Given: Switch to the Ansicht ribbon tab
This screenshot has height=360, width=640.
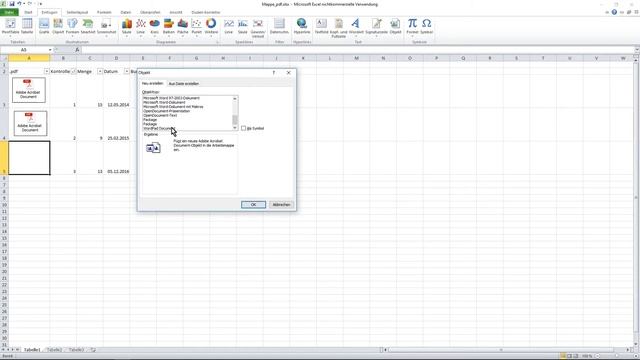Looking at the screenshot, I should tap(176, 12).
